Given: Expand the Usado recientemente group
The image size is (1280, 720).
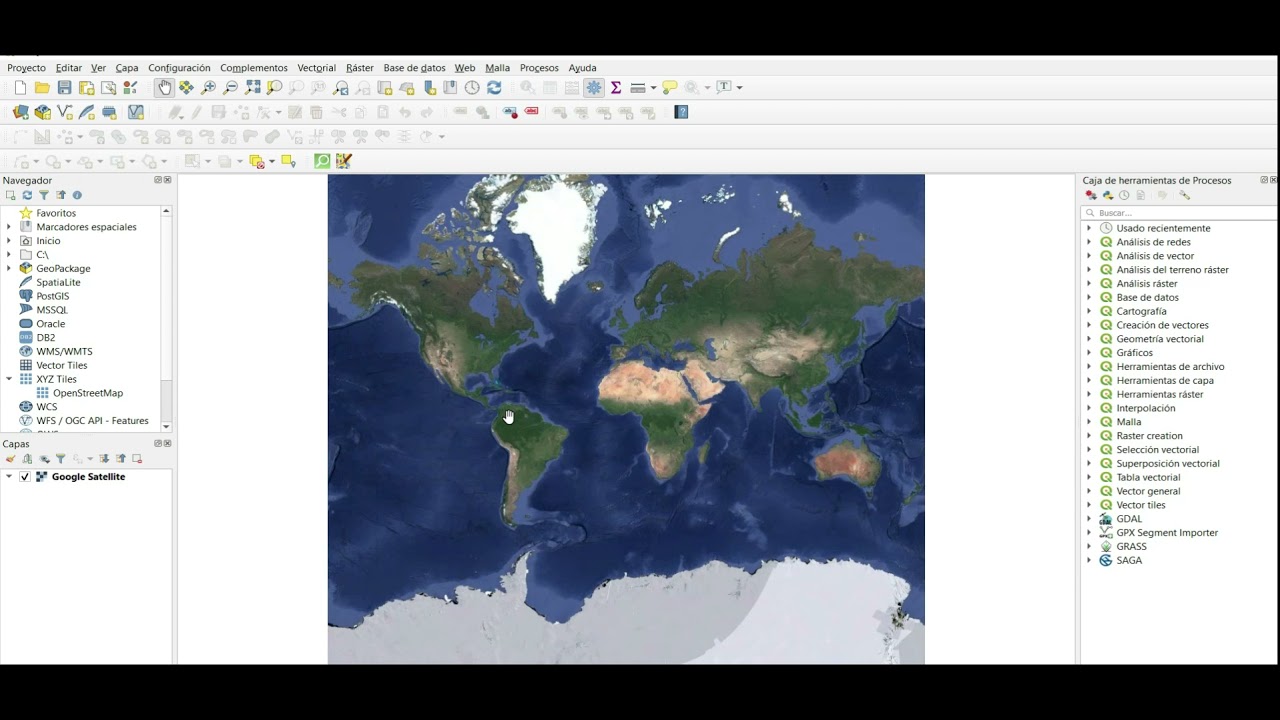Looking at the screenshot, I should click(1089, 228).
